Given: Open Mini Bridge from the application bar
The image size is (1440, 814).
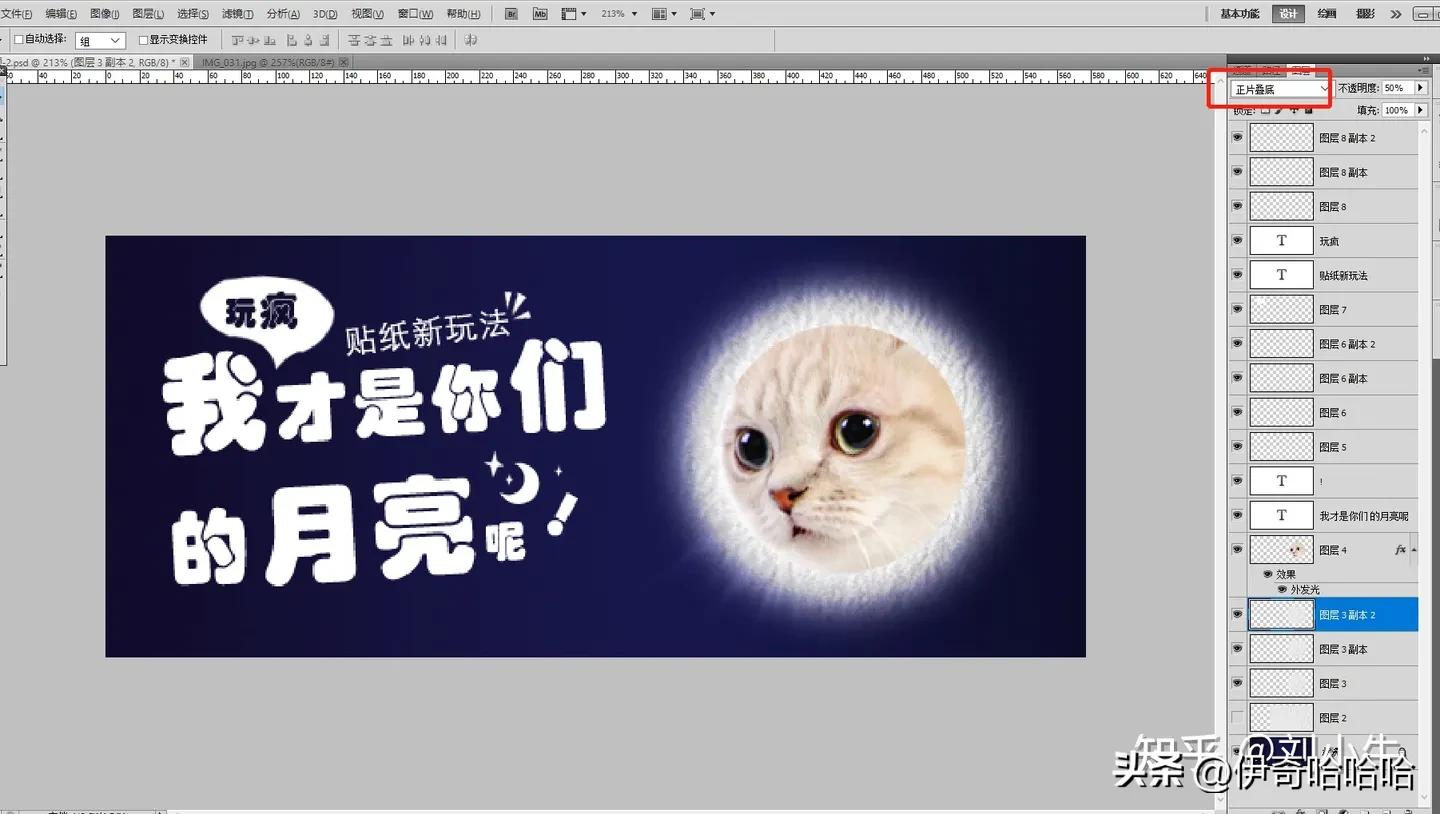Looking at the screenshot, I should [x=540, y=13].
